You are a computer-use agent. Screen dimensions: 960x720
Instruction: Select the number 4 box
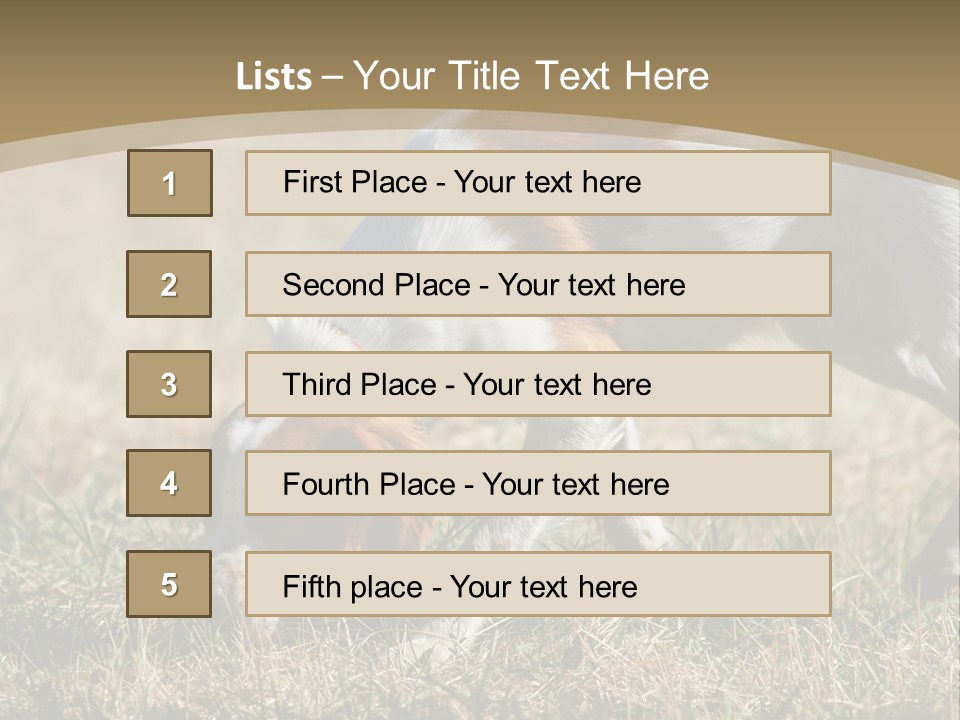169,483
